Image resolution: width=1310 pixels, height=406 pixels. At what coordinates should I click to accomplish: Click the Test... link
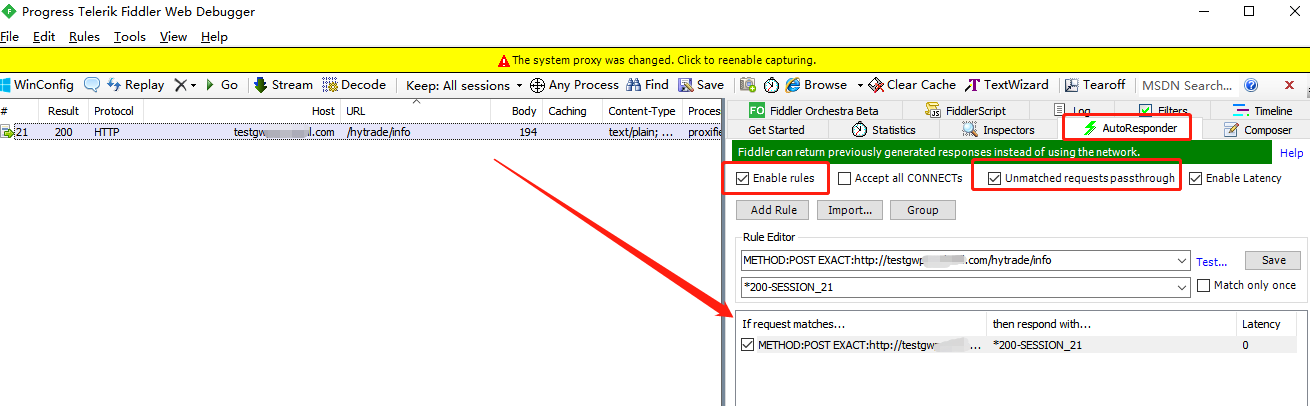(x=1211, y=262)
